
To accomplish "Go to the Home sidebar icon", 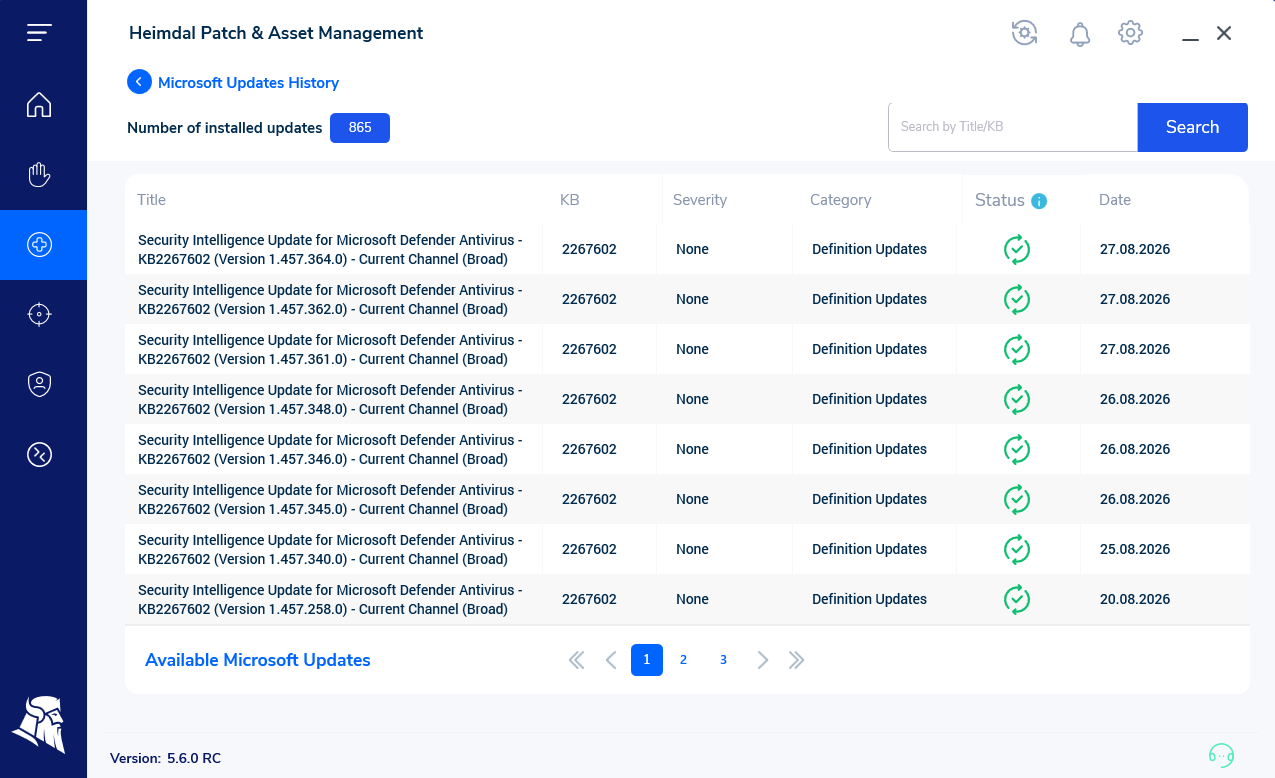I will 39,104.
